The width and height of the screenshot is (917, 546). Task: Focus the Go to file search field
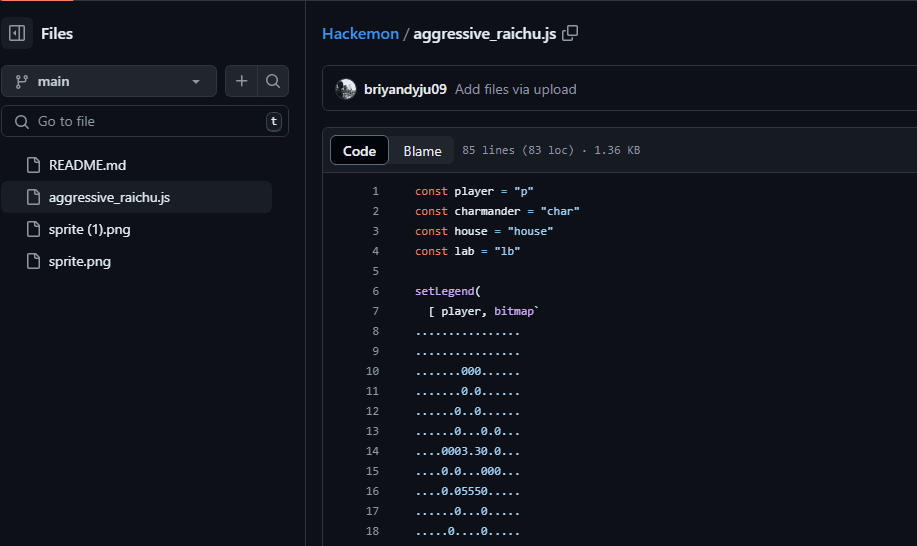[145, 121]
